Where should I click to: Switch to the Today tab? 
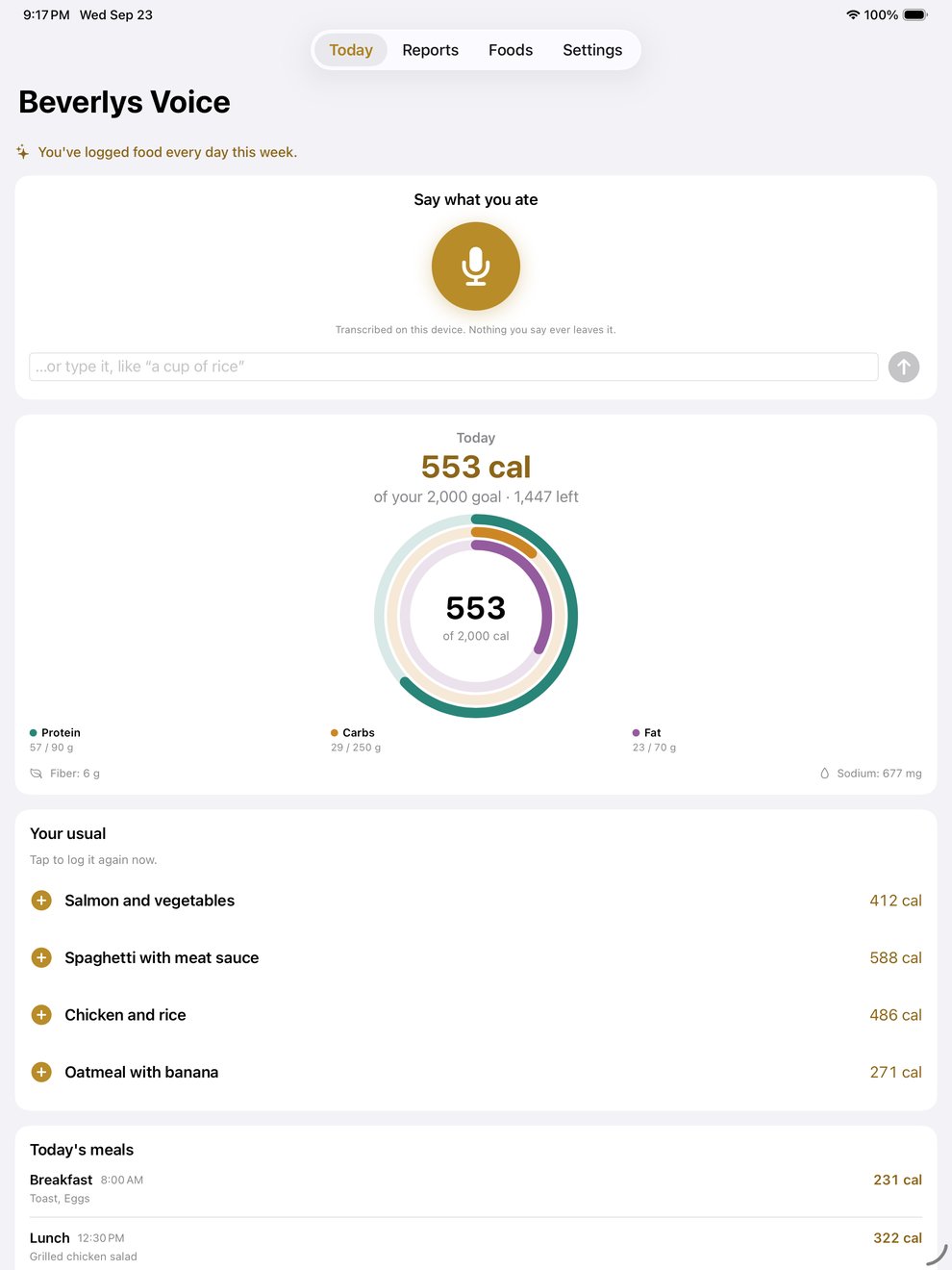pos(351,50)
